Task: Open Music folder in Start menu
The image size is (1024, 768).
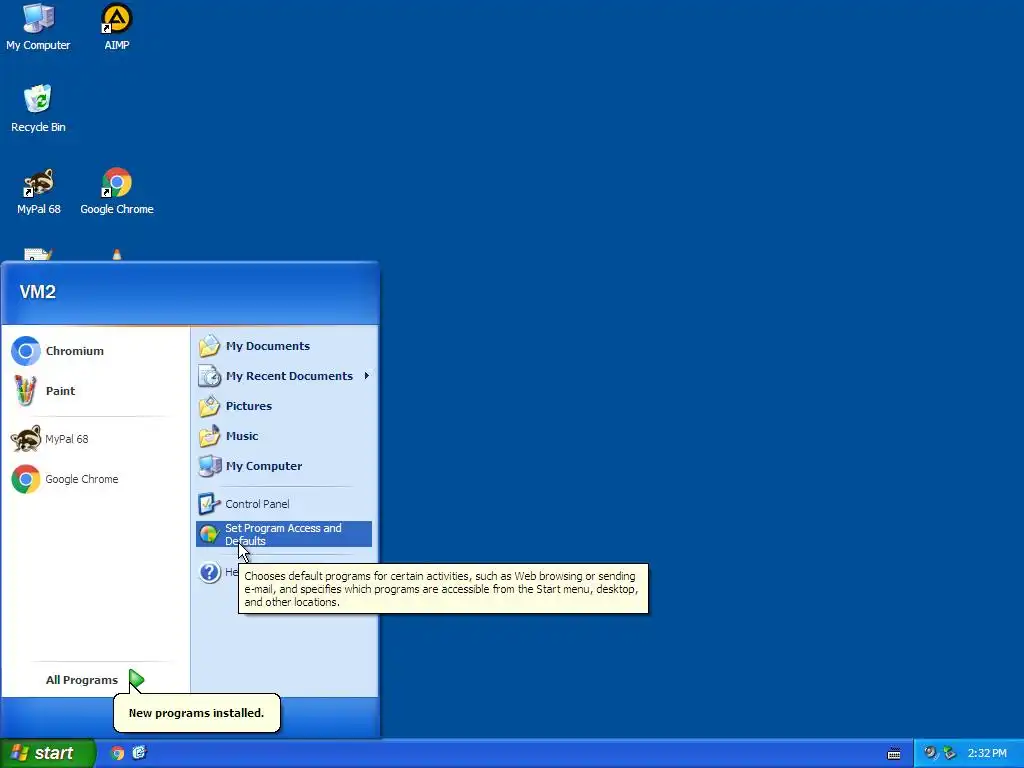Action: (284, 436)
